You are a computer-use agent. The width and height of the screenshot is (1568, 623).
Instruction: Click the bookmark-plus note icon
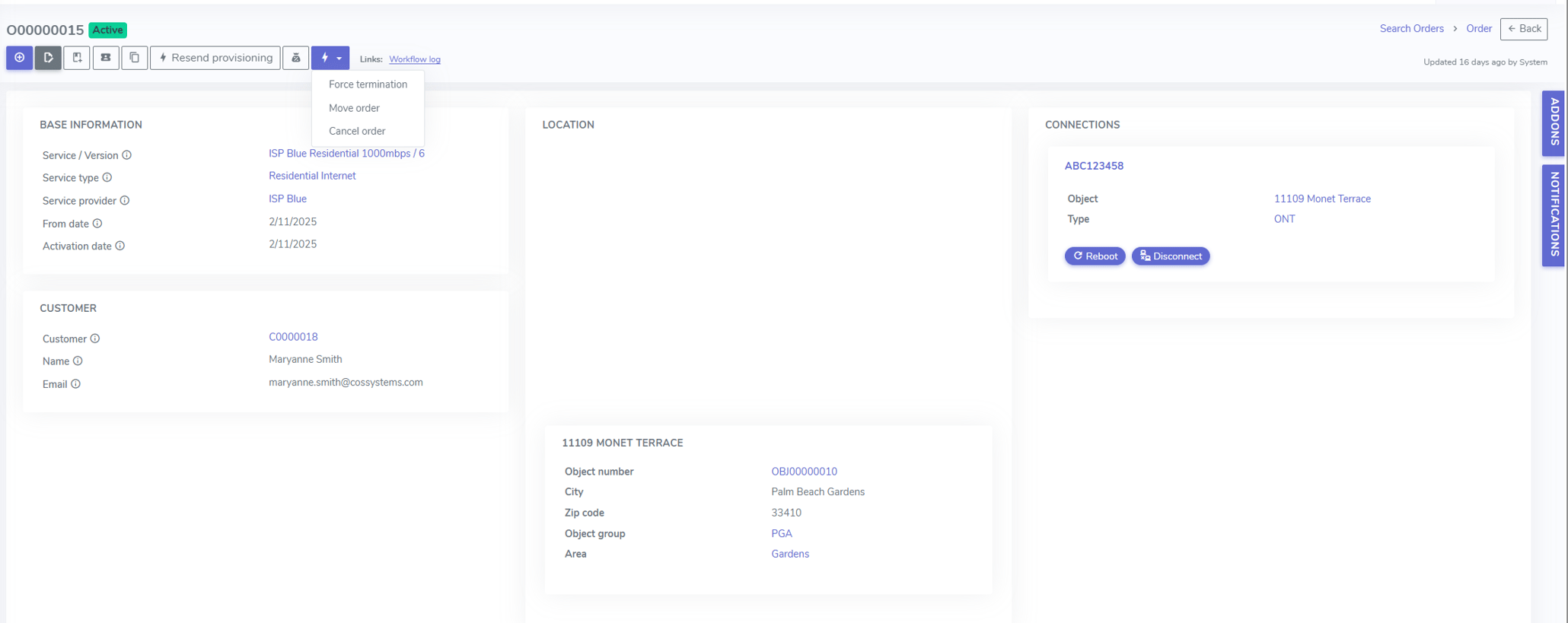tap(77, 58)
